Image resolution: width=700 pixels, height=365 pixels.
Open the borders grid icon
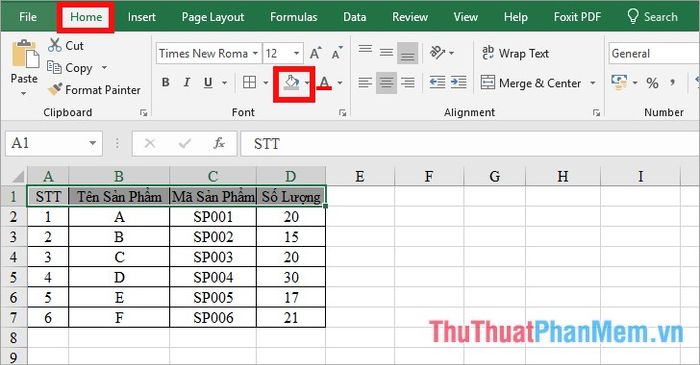(x=249, y=83)
